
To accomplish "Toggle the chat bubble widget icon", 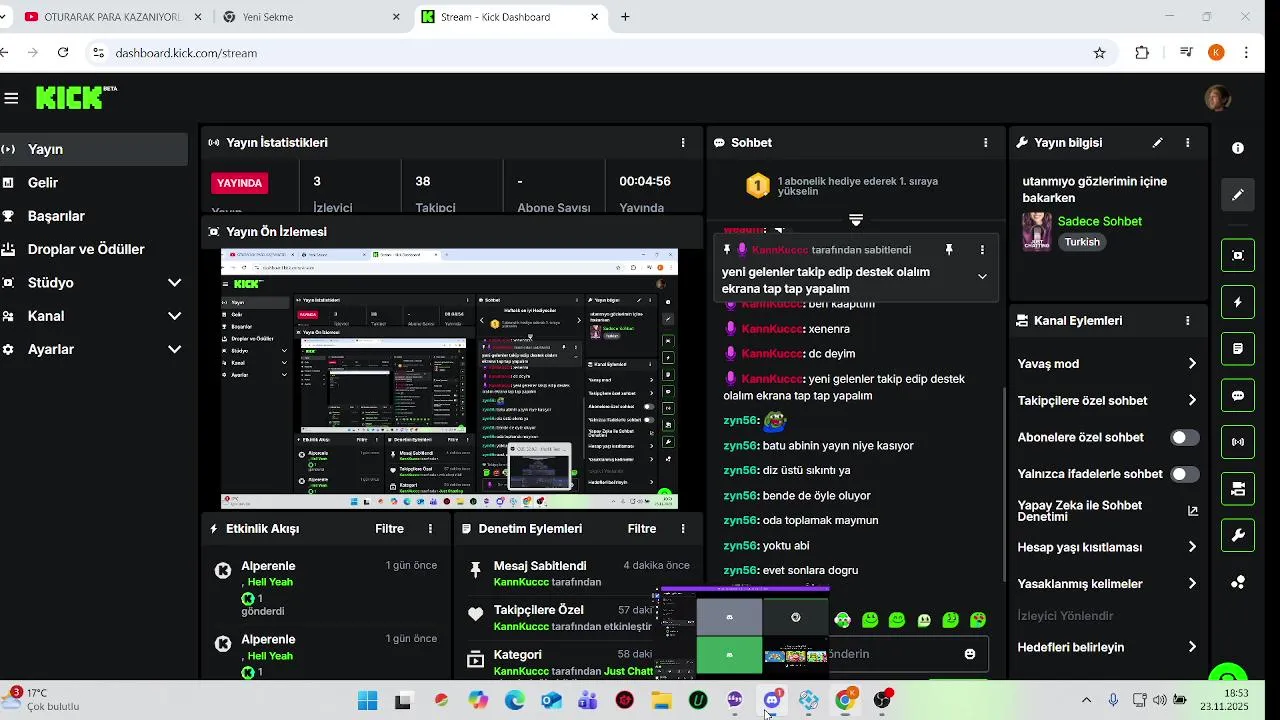I will (x=1238, y=396).
